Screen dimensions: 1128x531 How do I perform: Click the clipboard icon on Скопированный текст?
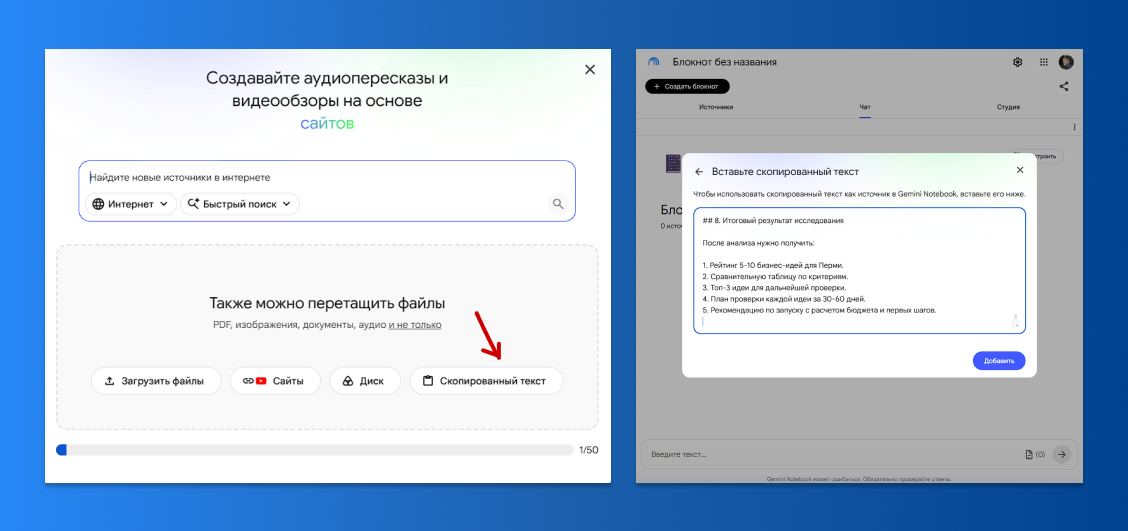tap(428, 381)
